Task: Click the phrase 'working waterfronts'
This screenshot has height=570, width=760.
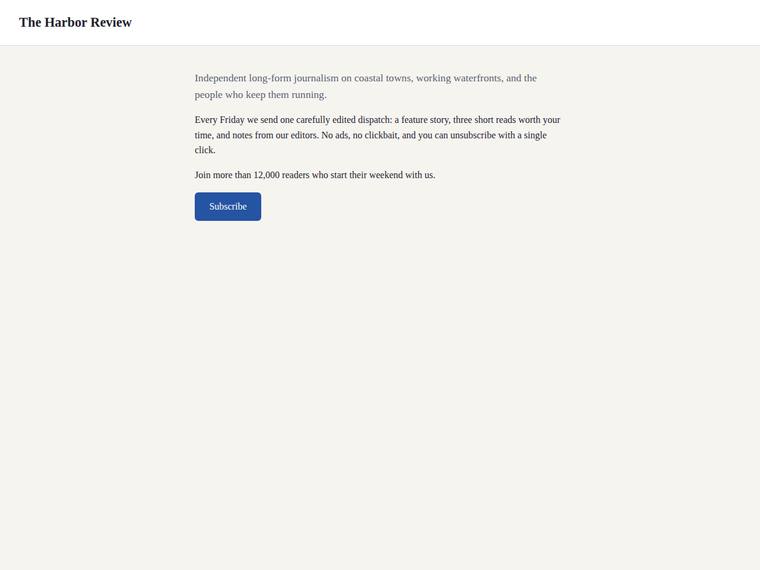Action: (x=459, y=78)
